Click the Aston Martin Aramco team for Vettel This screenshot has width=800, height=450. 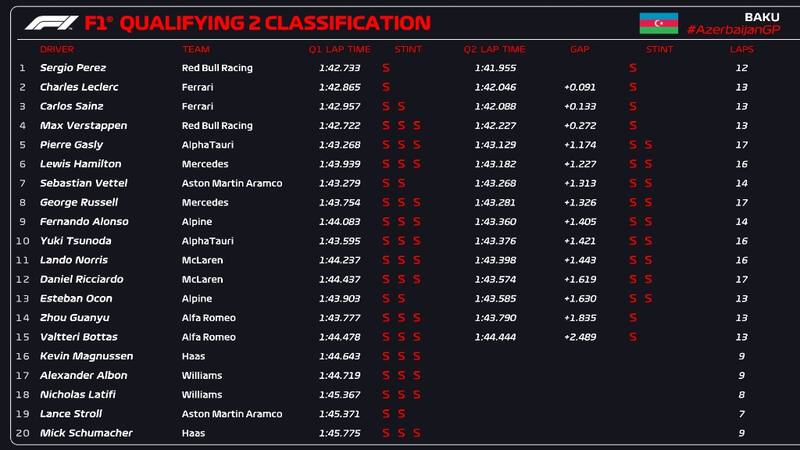[x=232, y=183]
